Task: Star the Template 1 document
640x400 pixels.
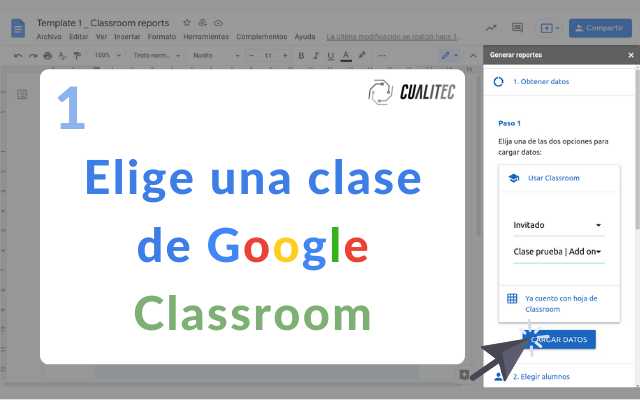Action: point(187,23)
